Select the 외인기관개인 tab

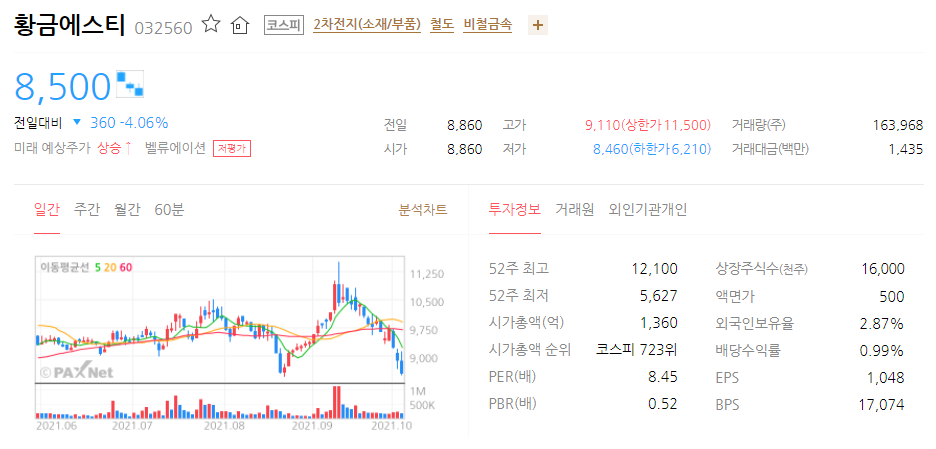(x=648, y=210)
